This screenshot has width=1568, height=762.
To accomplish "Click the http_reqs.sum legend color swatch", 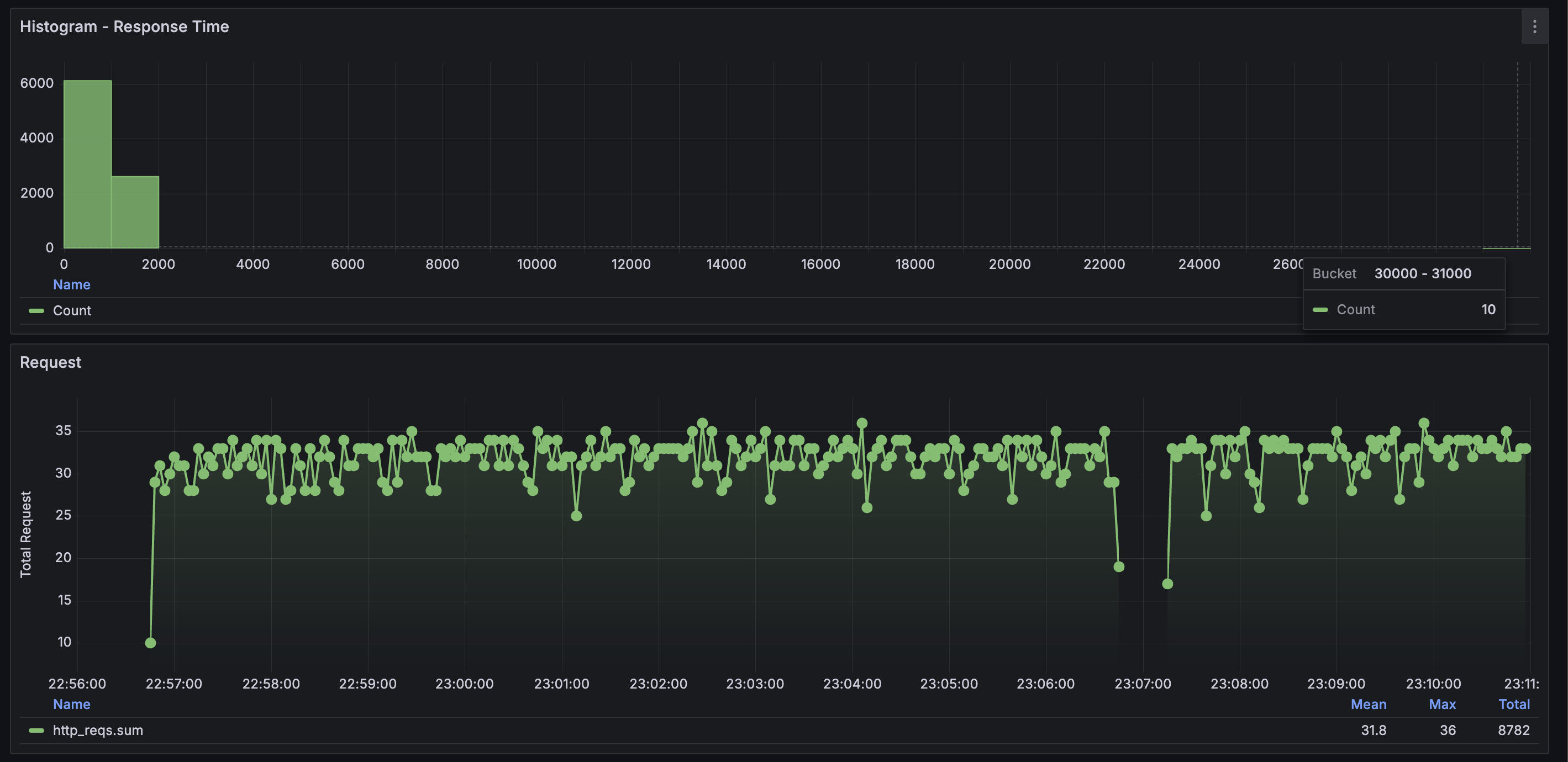I will [36, 731].
